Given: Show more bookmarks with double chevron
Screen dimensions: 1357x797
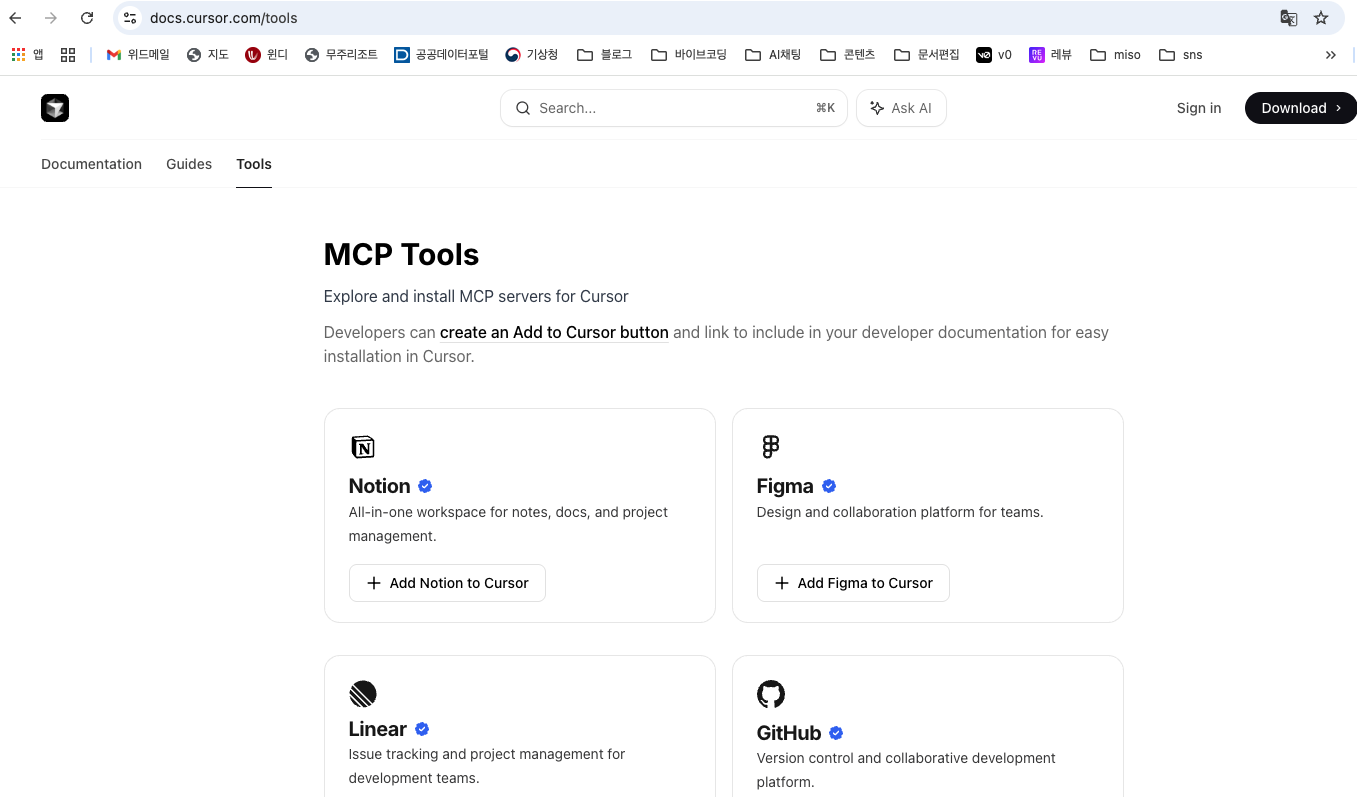Looking at the screenshot, I should click(1330, 55).
